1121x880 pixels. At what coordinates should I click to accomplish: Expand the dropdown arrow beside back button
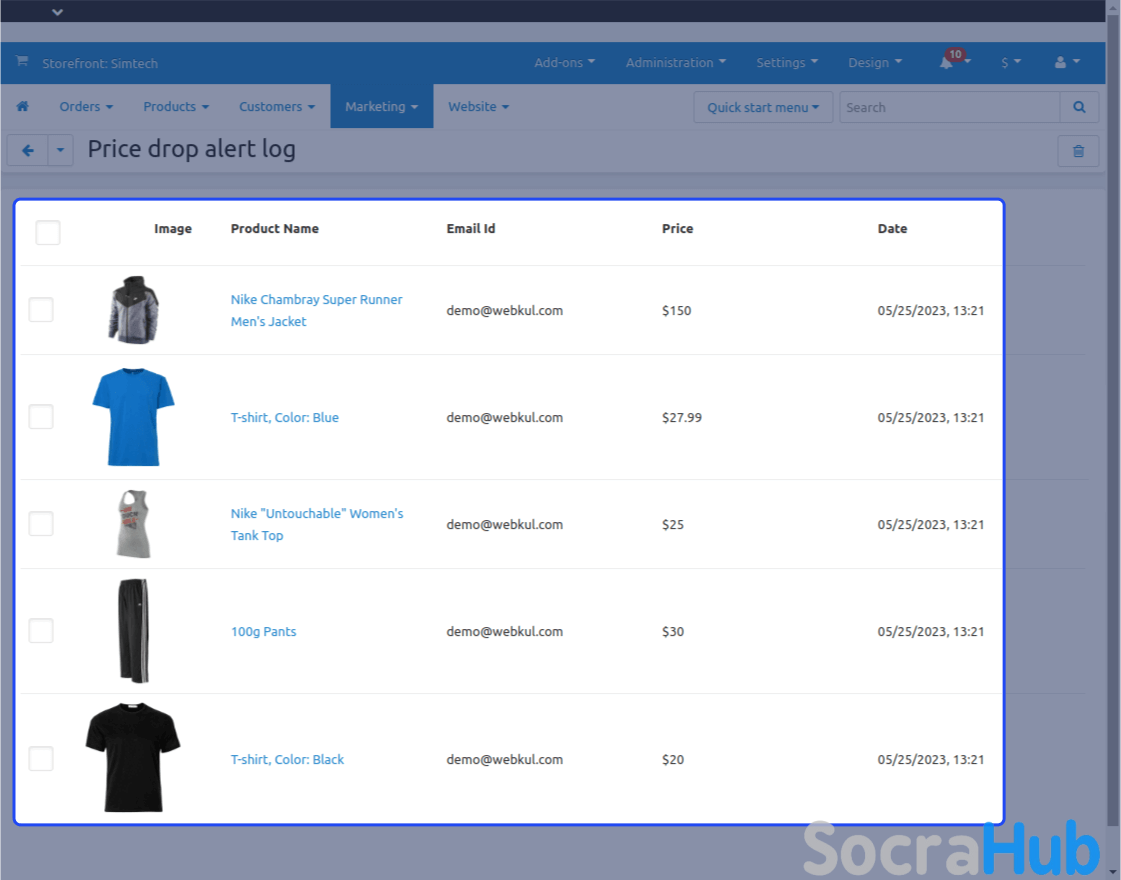click(60, 151)
